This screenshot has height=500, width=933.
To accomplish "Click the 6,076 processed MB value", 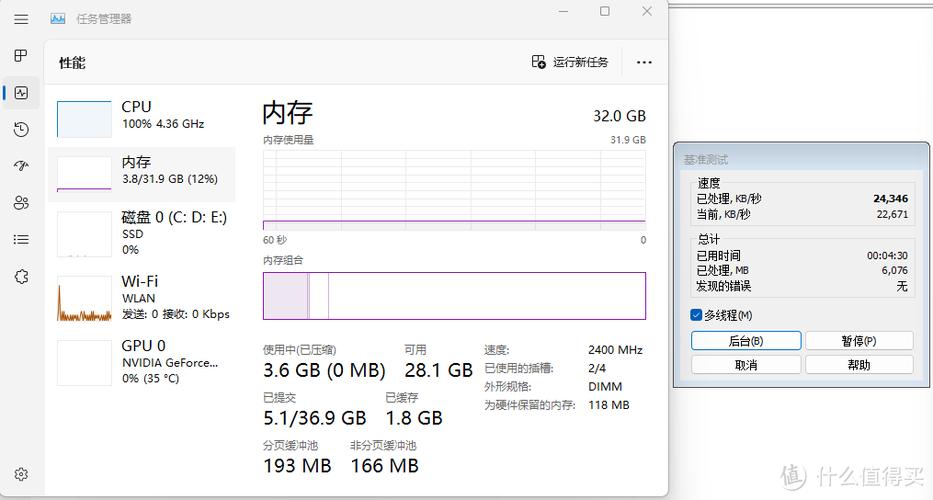I will point(895,270).
